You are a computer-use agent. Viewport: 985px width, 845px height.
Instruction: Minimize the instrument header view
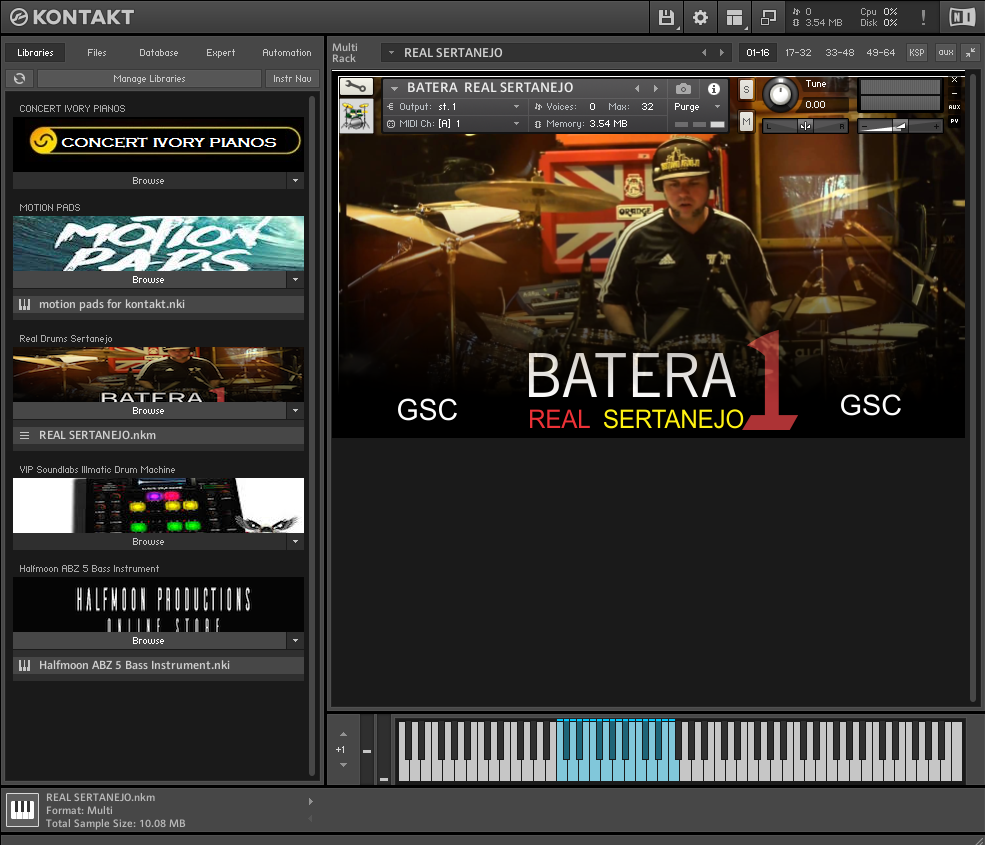point(954,93)
